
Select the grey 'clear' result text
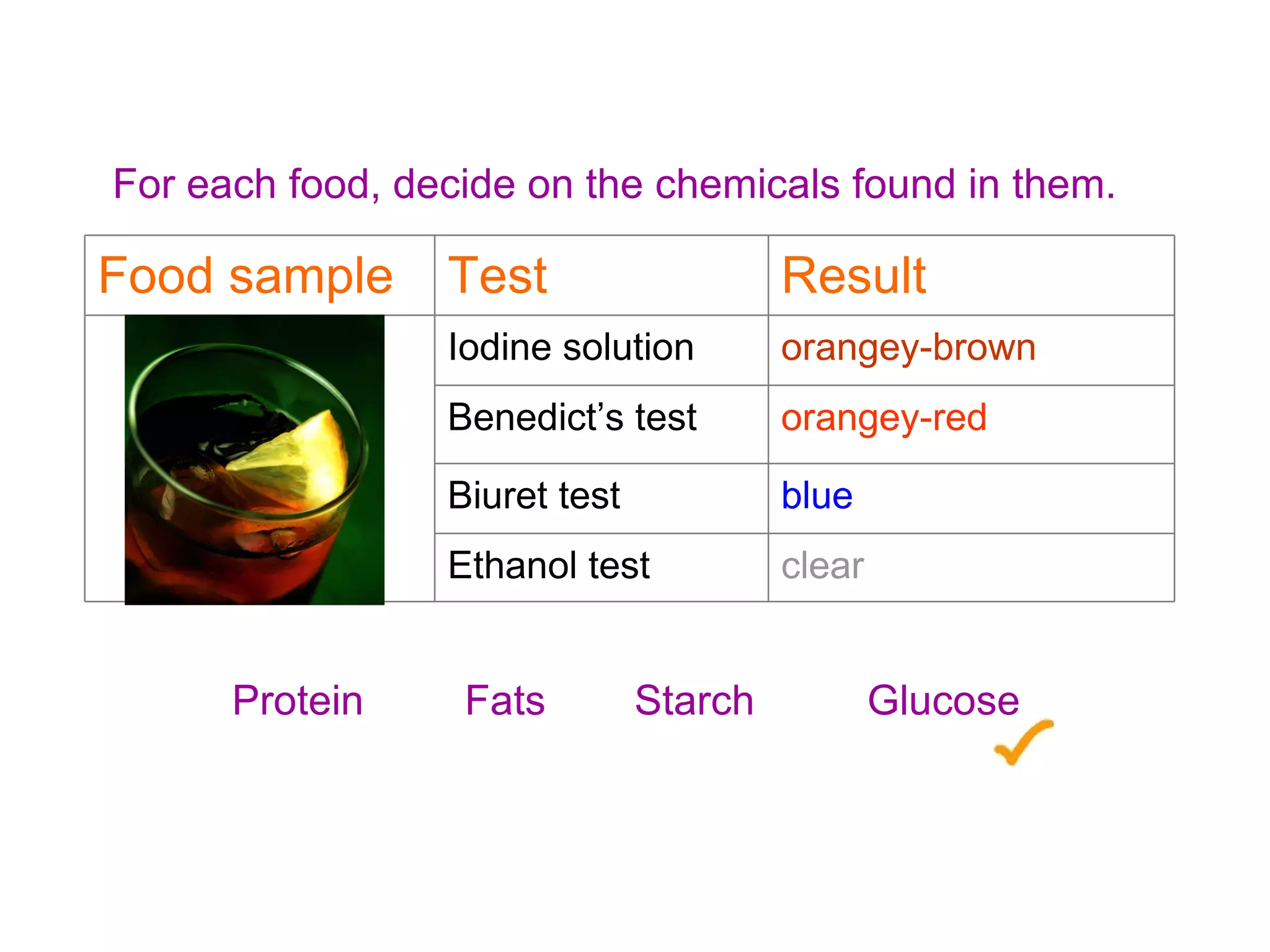[x=822, y=566]
